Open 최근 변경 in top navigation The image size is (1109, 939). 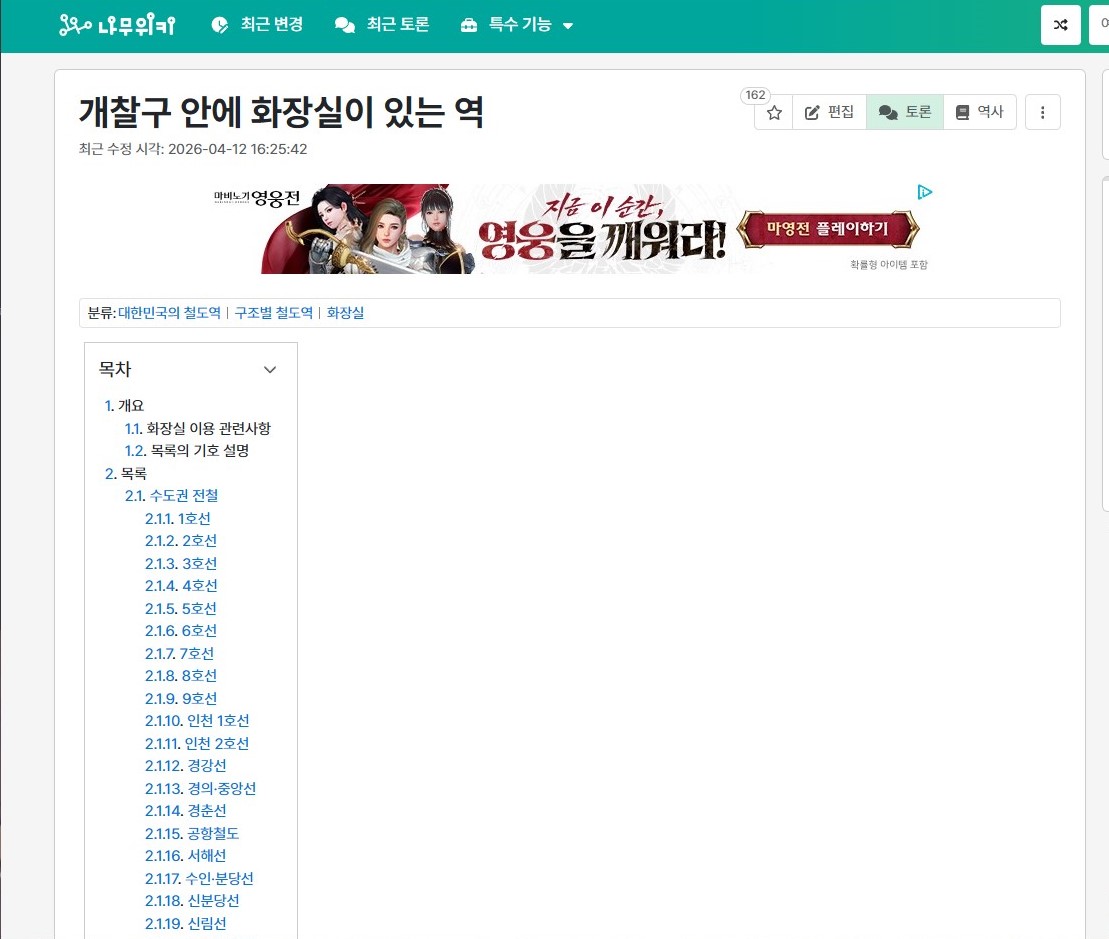(x=257, y=25)
